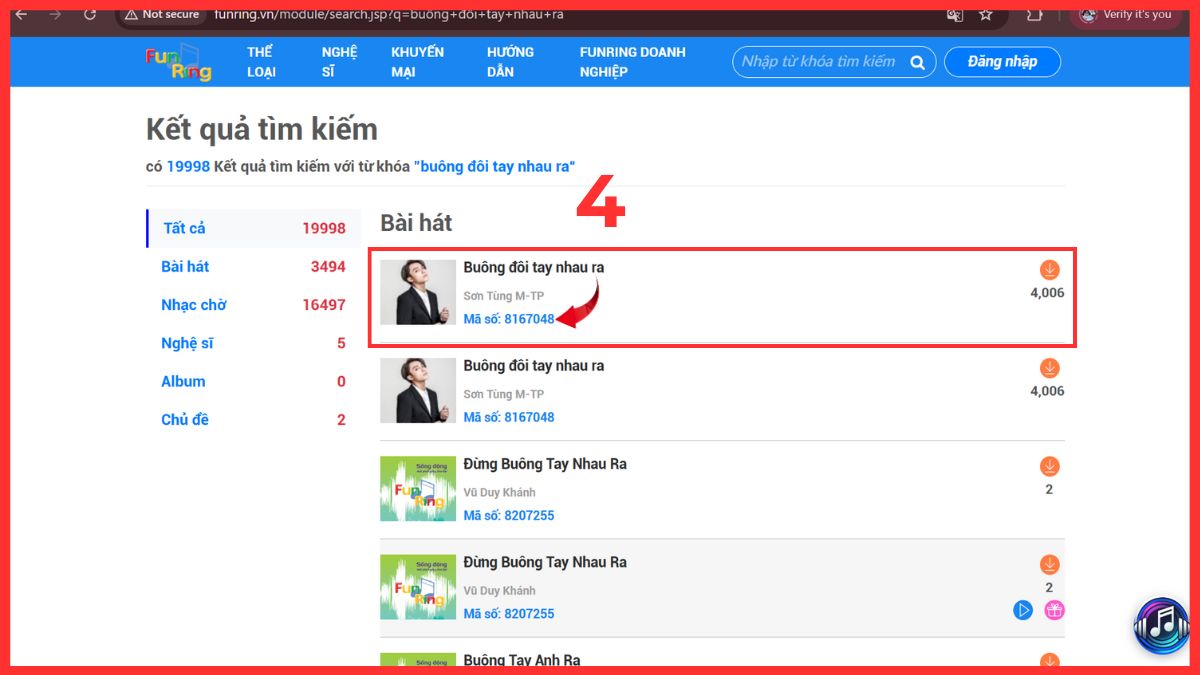Open the Not secure site info chip
Screen dimensions: 1200x675
(x=160, y=15)
